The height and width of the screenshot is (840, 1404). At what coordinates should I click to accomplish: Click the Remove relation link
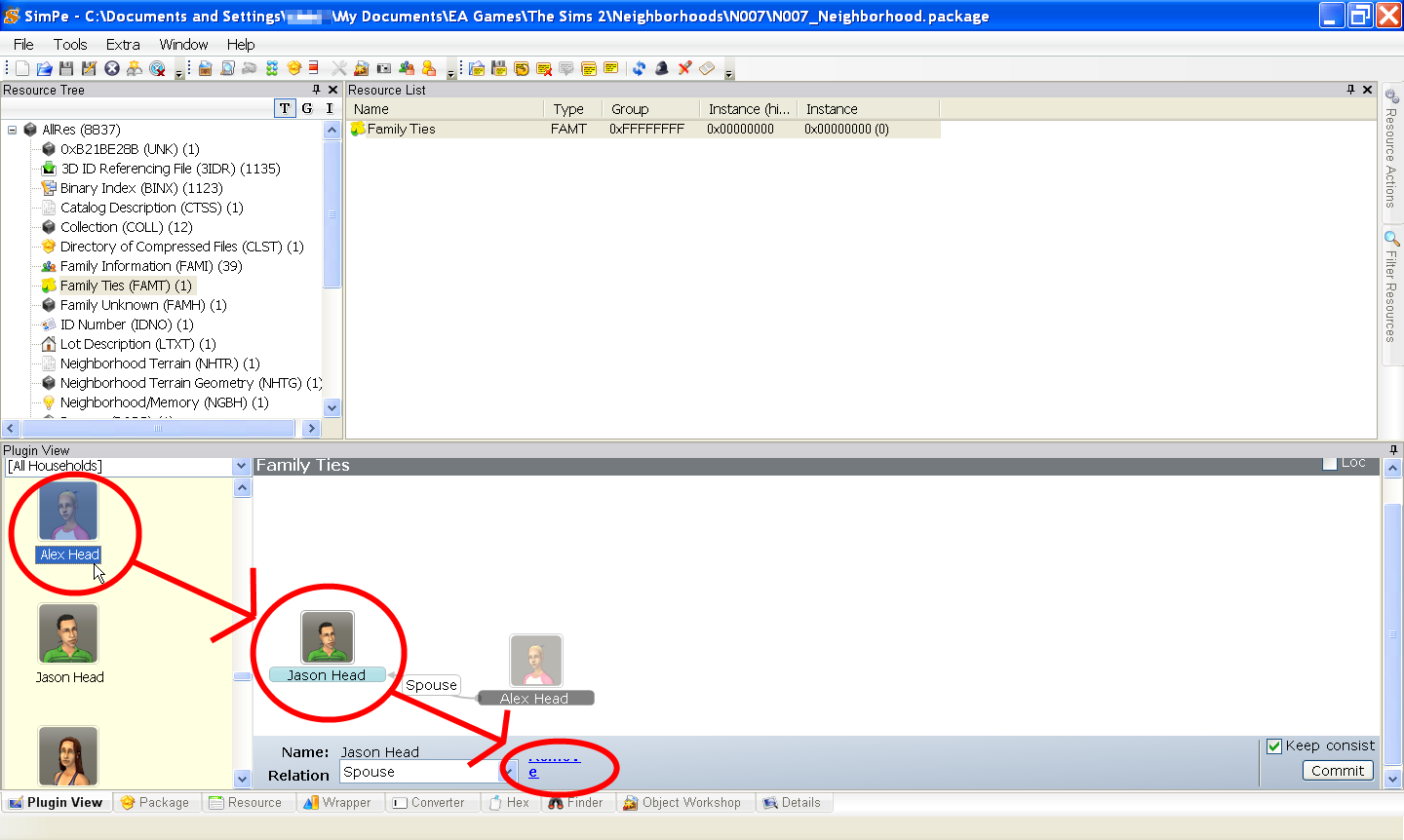(x=554, y=764)
